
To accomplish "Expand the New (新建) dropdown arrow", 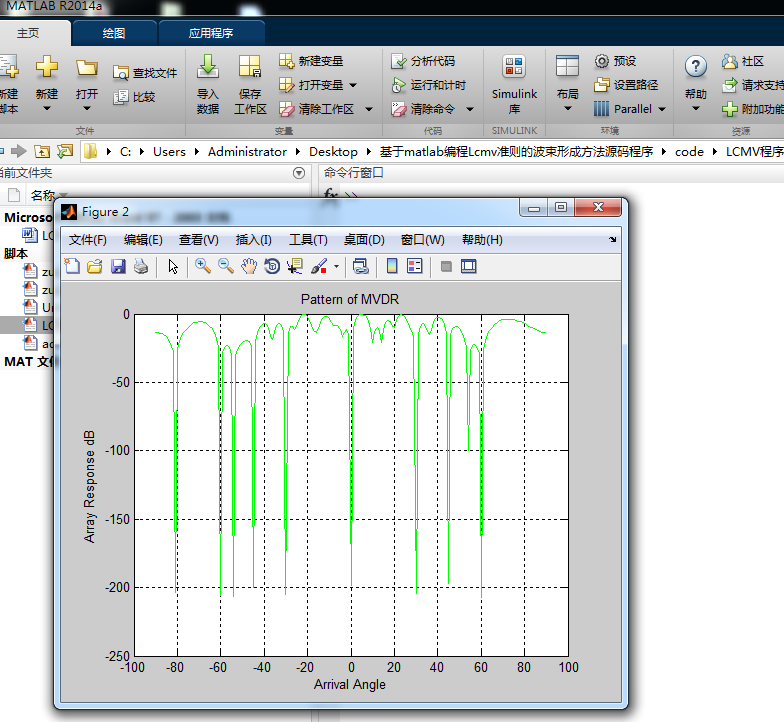I will pos(46,108).
